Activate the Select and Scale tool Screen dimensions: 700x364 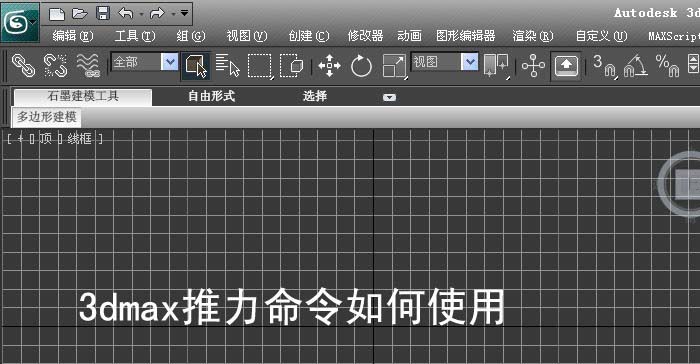point(395,66)
